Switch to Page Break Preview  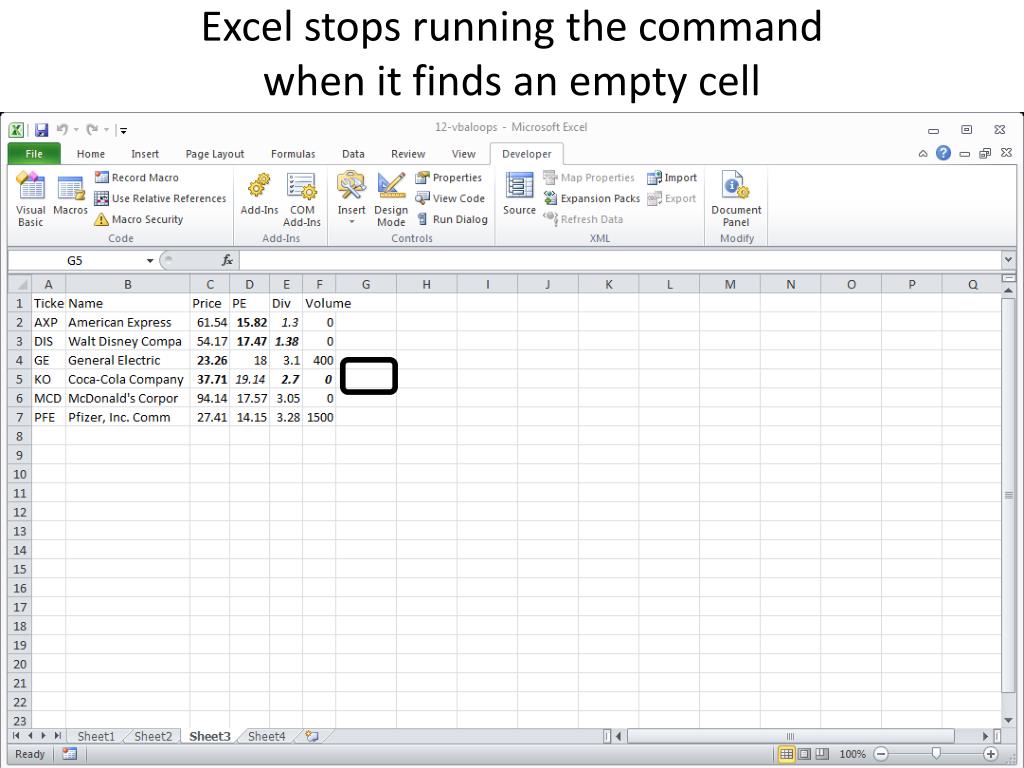tap(822, 754)
